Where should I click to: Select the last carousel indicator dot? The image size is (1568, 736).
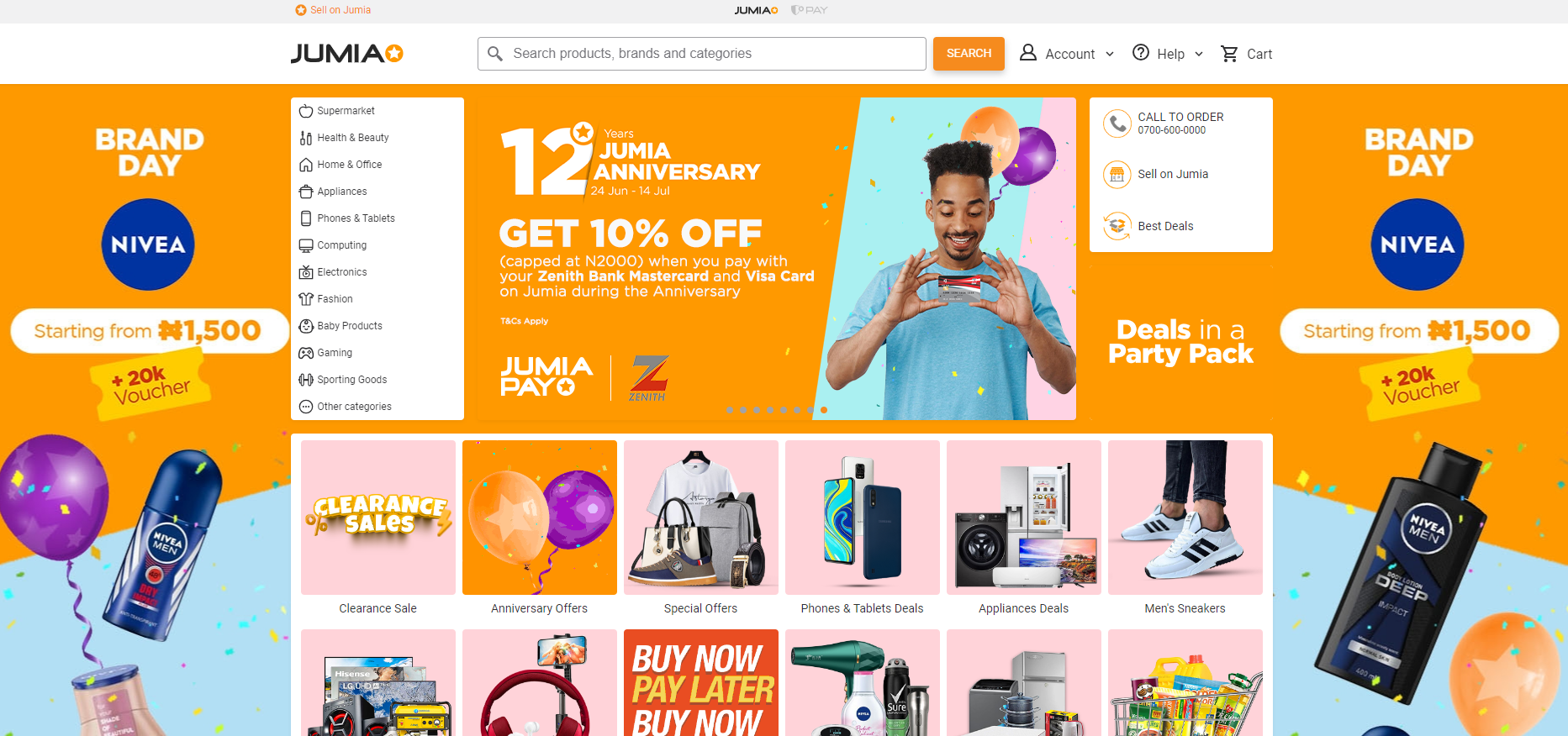click(824, 410)
